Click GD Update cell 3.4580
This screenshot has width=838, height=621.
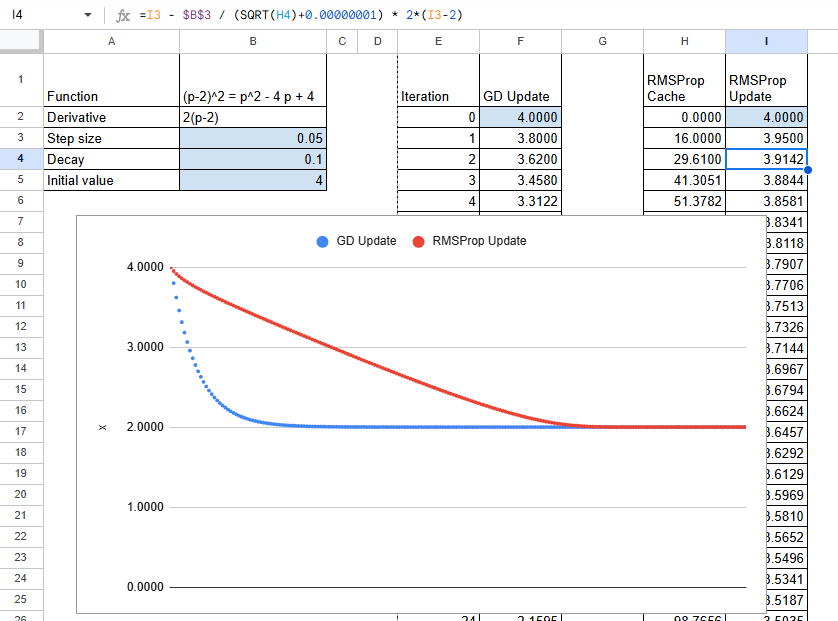click(x=521, y=180)
